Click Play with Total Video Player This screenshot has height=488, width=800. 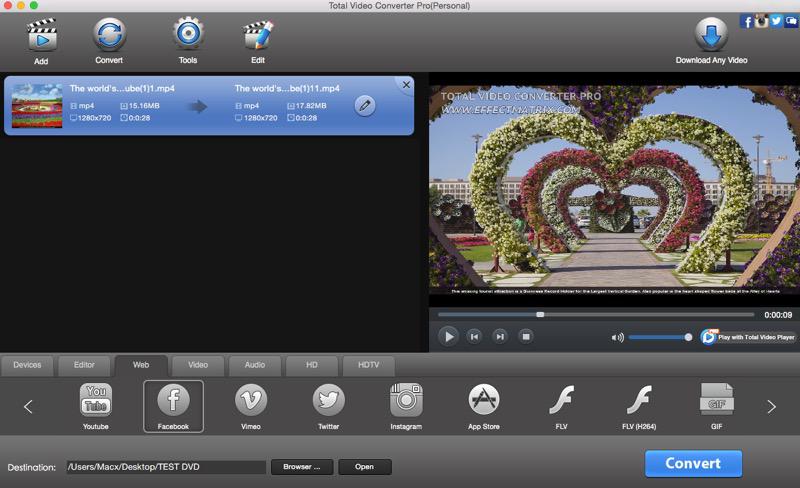(748, 337)
